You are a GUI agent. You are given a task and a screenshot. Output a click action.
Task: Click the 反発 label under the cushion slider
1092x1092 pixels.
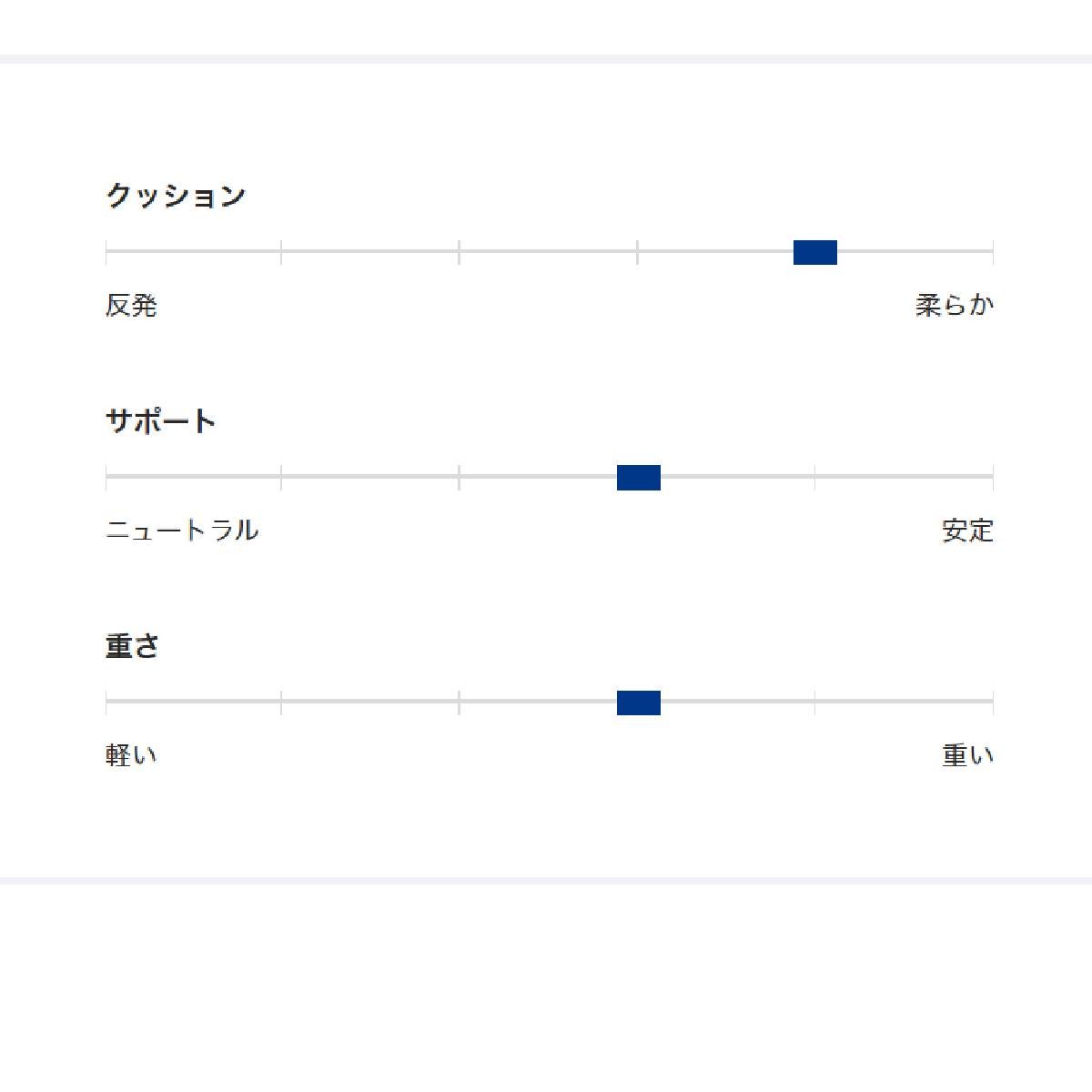click(131, 306)
